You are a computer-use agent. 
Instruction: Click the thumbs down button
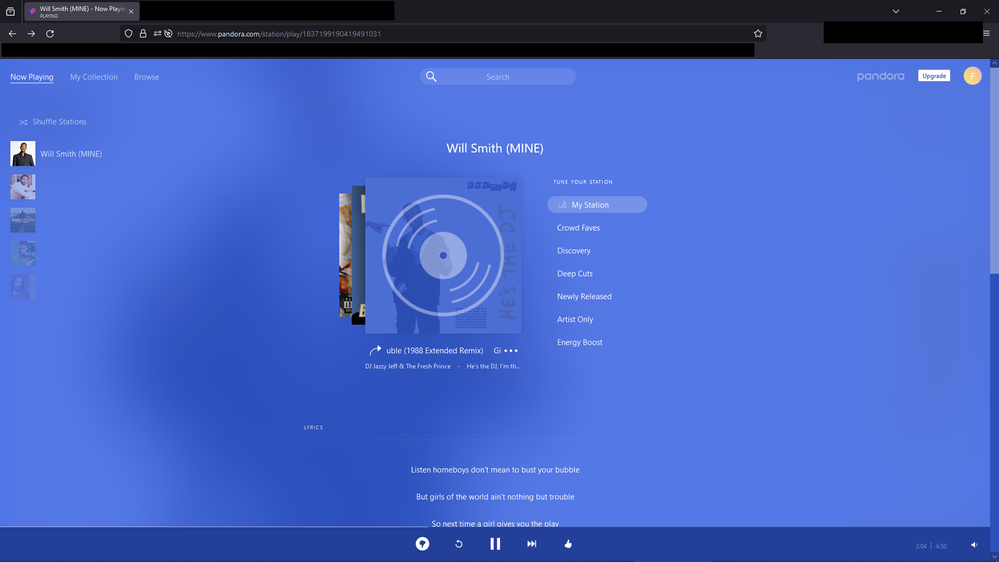[422, 544]
